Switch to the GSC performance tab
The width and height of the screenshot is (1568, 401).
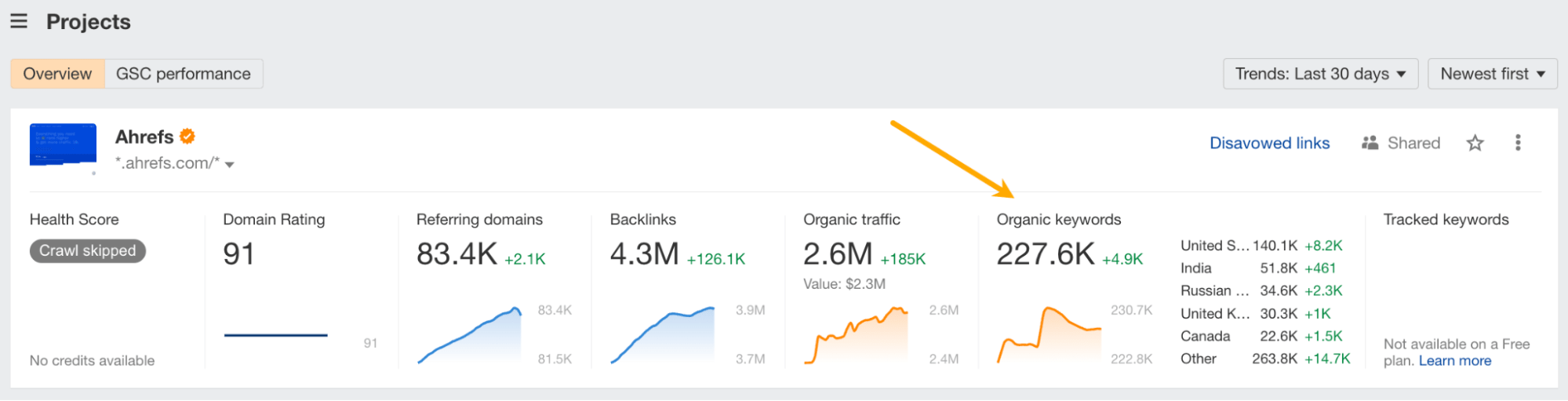[184, 74]
